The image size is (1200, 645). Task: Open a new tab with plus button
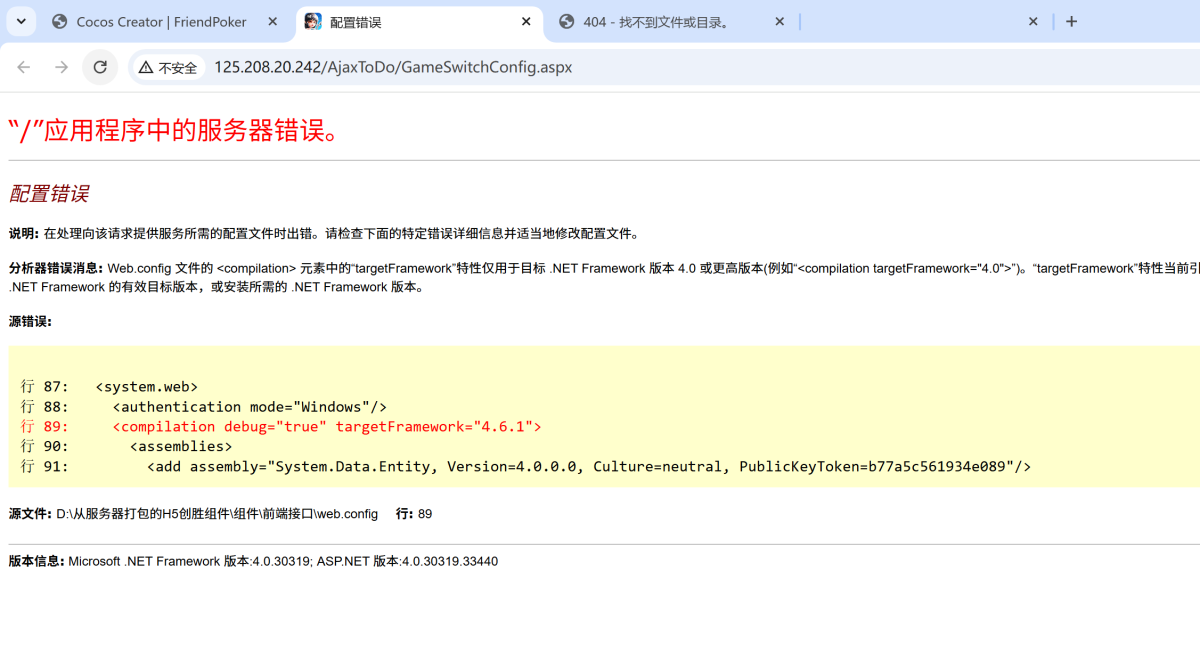[x=1071, y=22]
